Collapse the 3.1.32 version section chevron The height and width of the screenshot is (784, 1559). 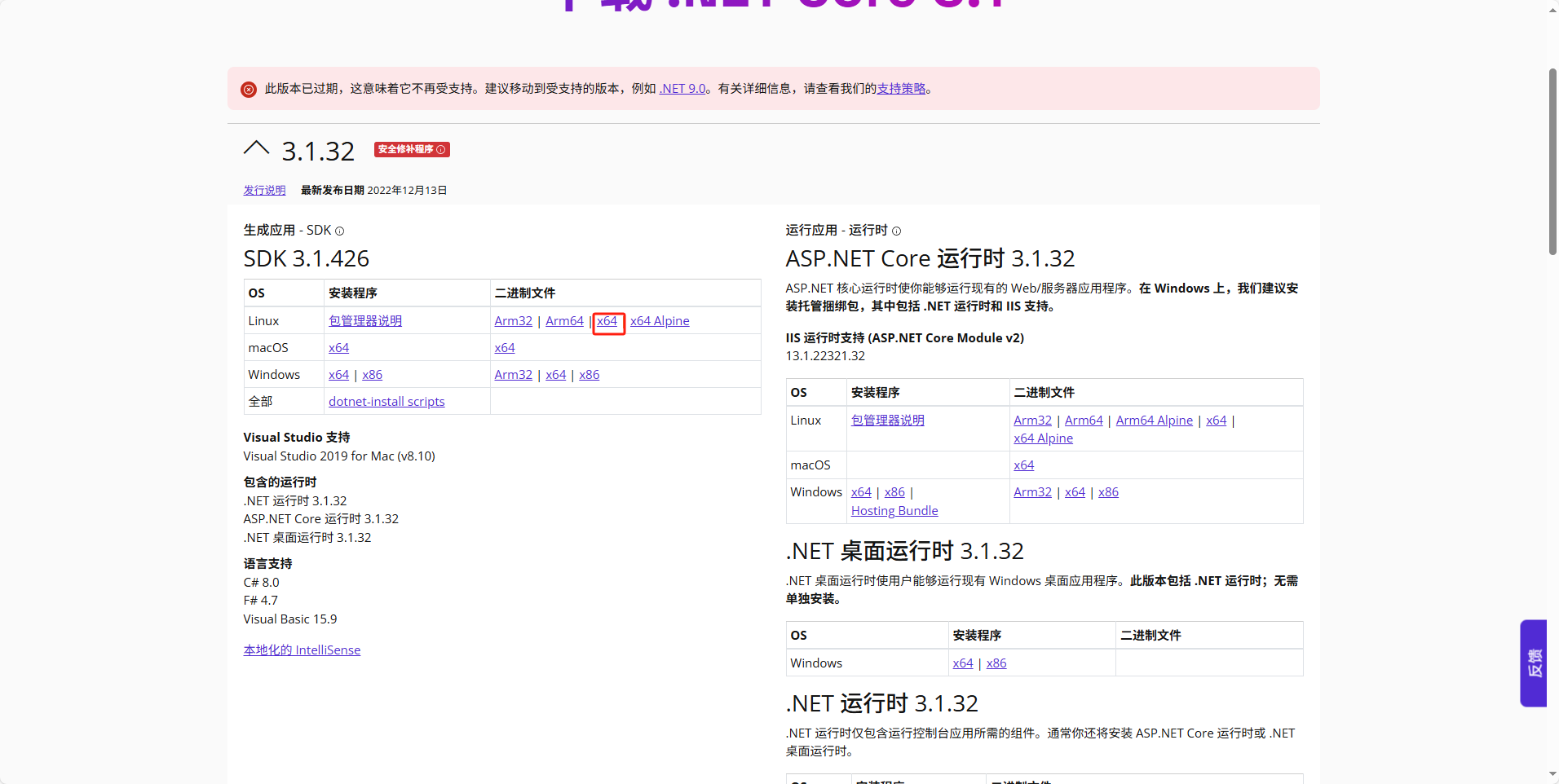point(256,149)
